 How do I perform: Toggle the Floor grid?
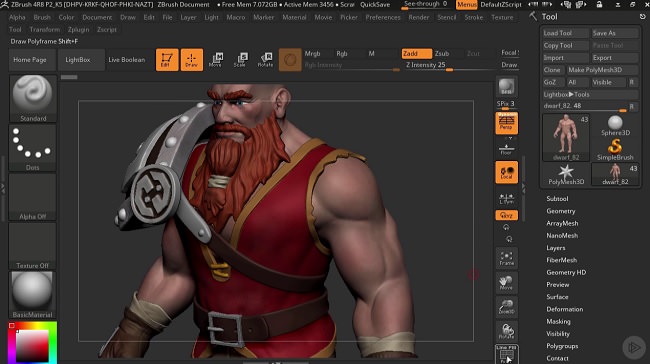[506, 149]
